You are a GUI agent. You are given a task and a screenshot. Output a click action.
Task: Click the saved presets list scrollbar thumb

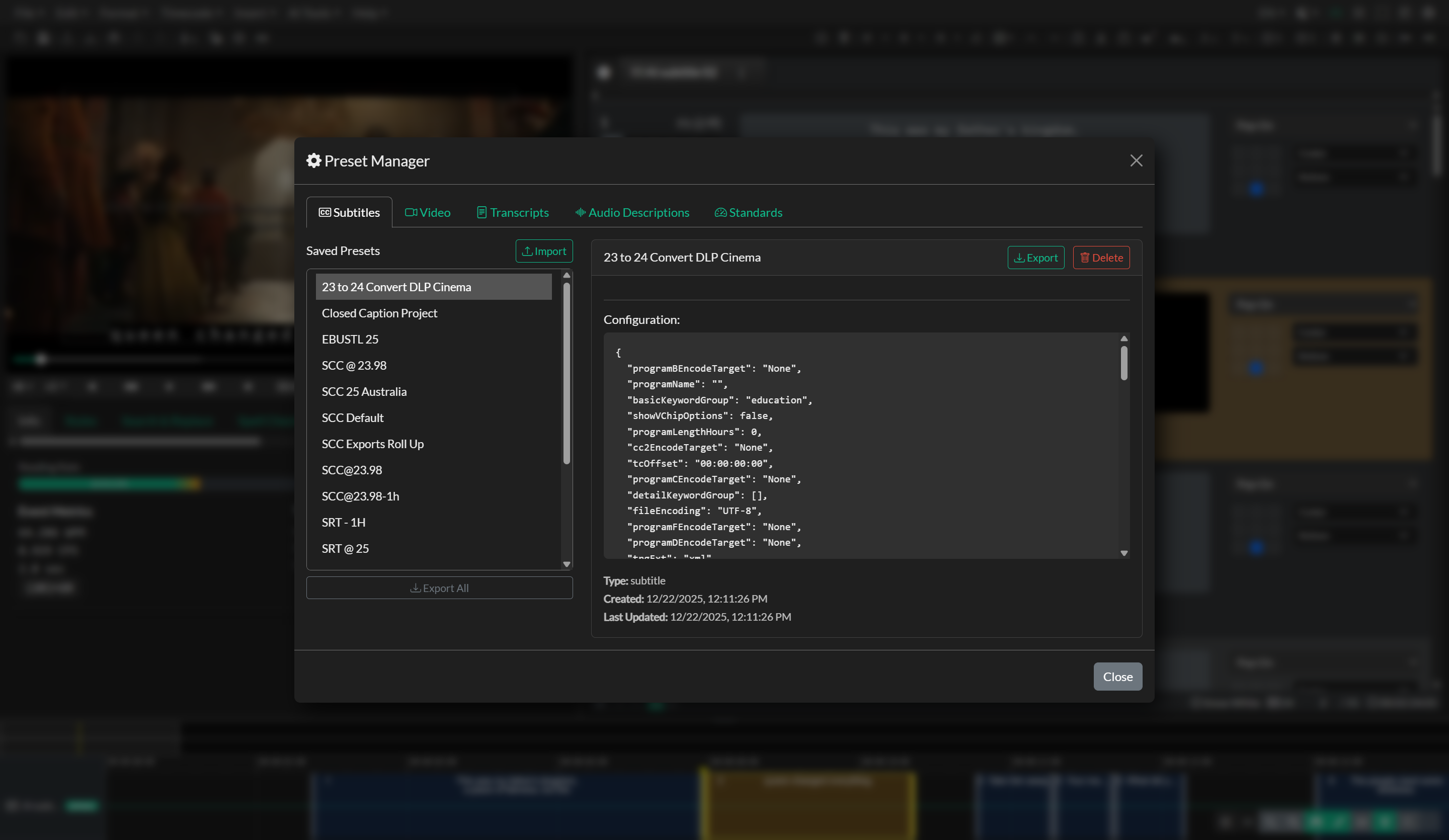(567, 374)
